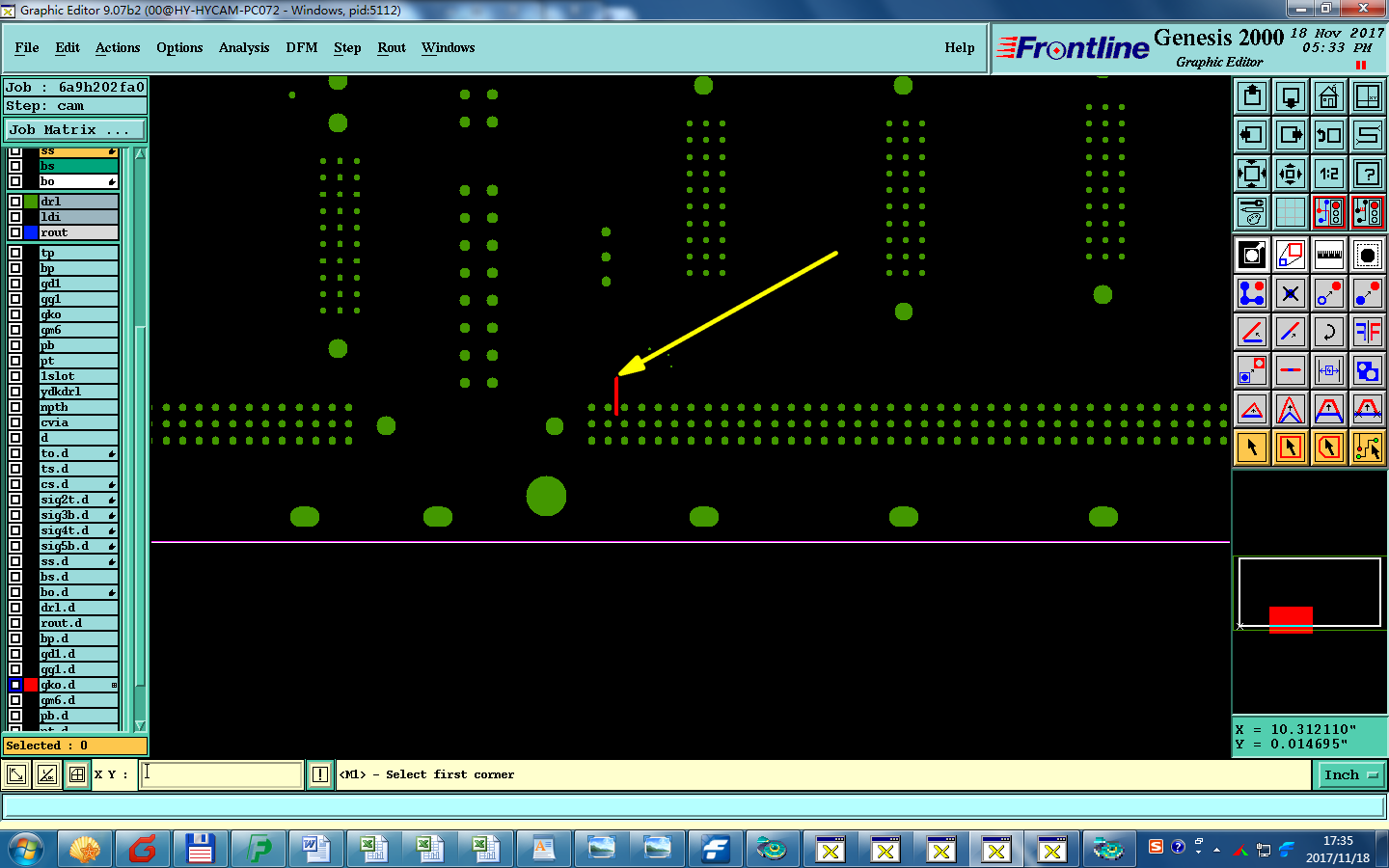The width and height of the screenshot is (1389, 868).
Task: Open the Help menu
Action: pos(960,47)
